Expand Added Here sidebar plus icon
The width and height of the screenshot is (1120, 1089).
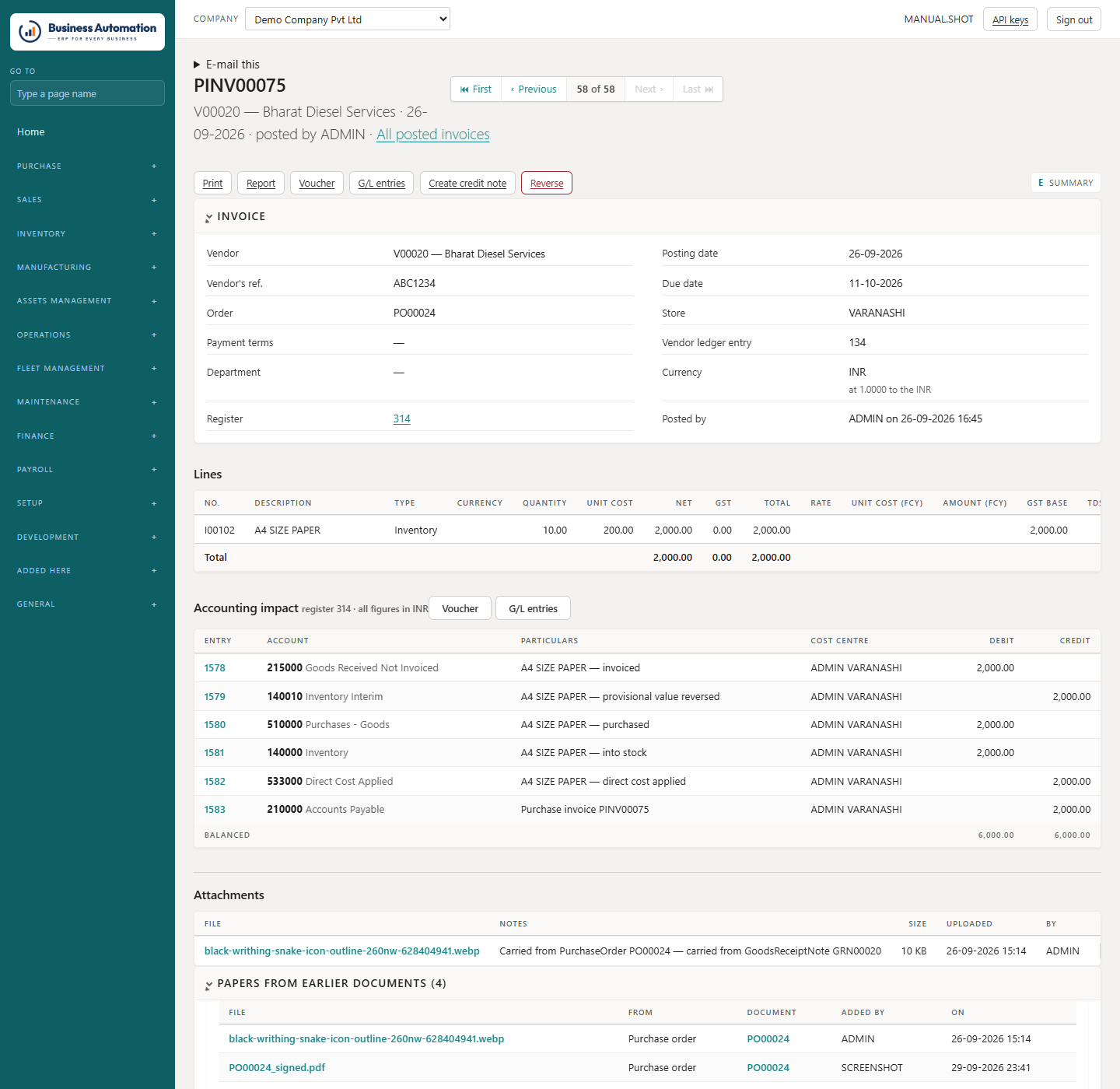[154, 571]
